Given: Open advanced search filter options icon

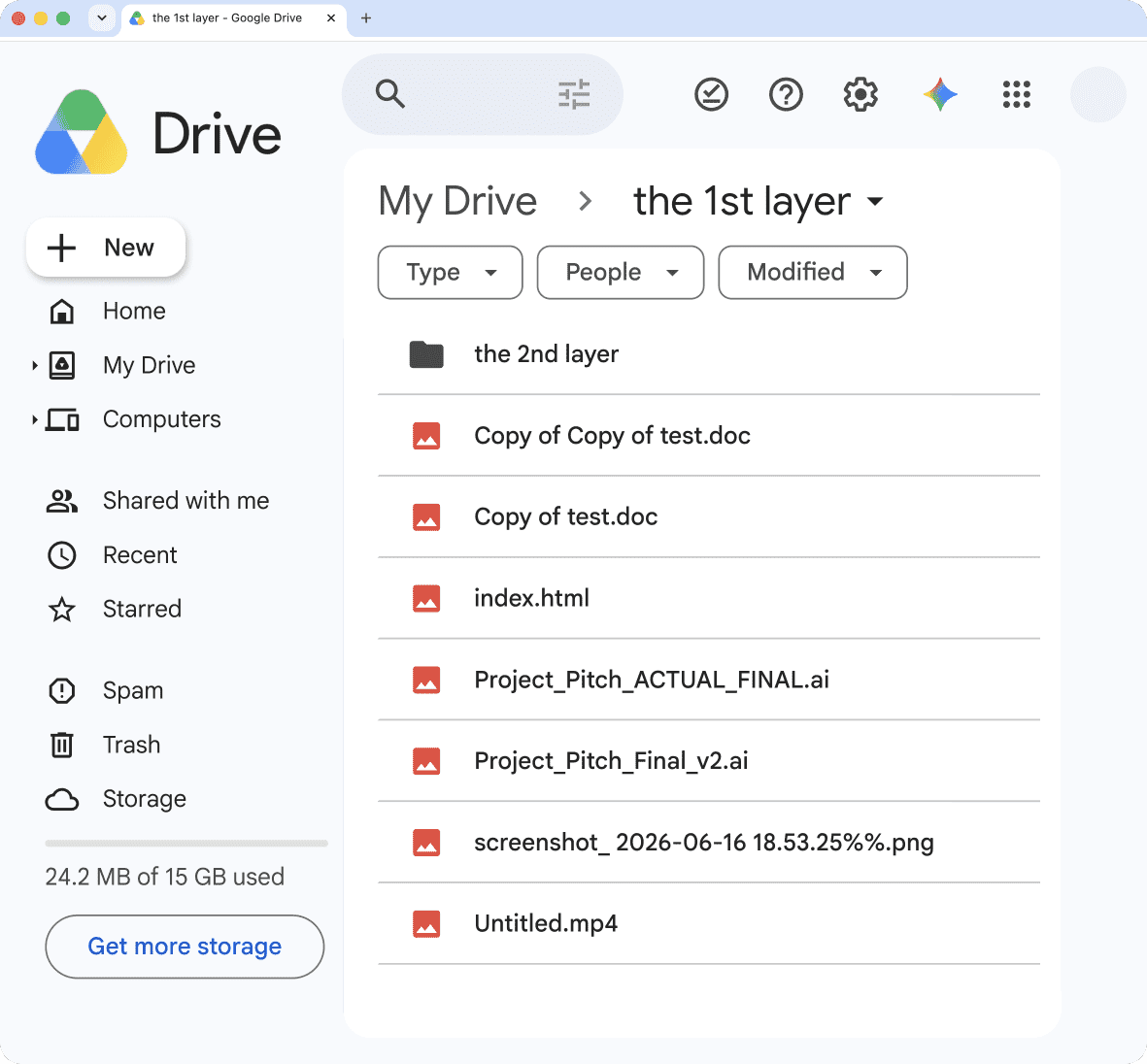Looking at the screenshot, I should pos(573,94).
